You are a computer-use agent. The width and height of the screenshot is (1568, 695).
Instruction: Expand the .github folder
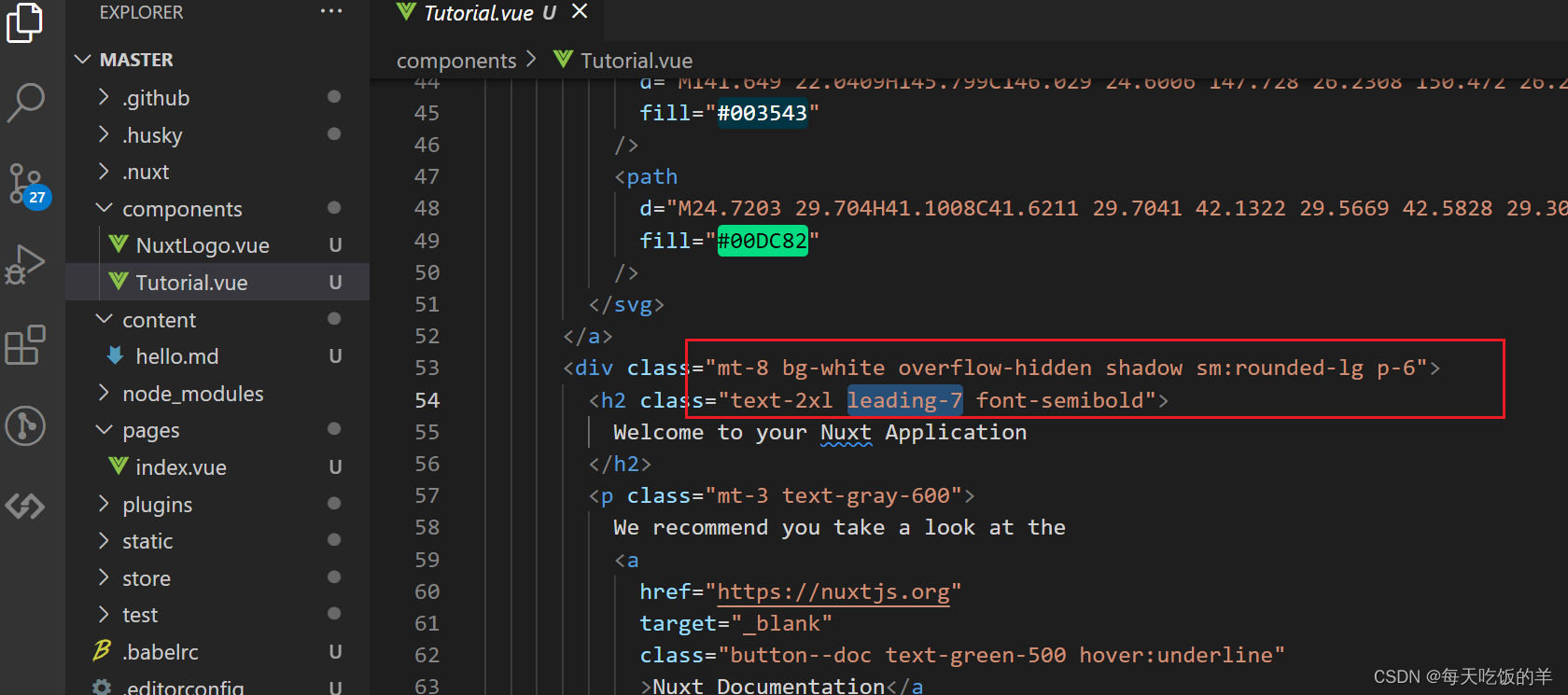point(105,97)
